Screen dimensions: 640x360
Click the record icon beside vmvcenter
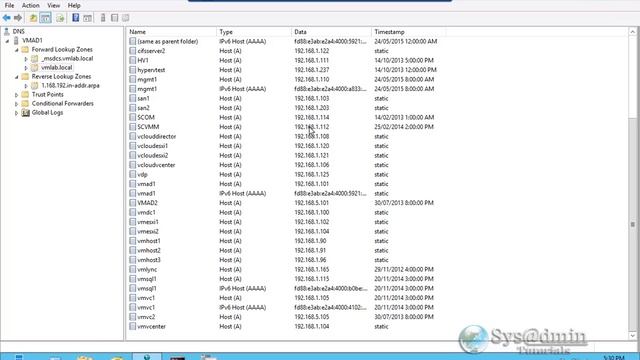pos(133,327)
